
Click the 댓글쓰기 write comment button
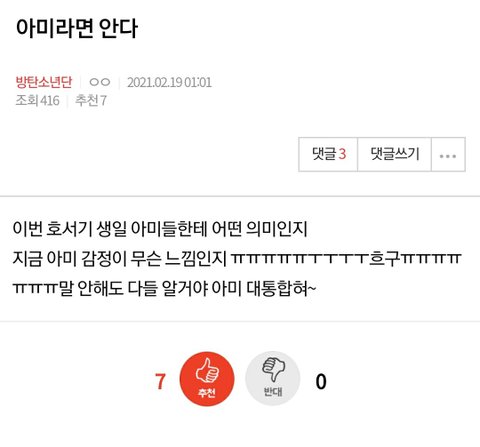point(395,155)
